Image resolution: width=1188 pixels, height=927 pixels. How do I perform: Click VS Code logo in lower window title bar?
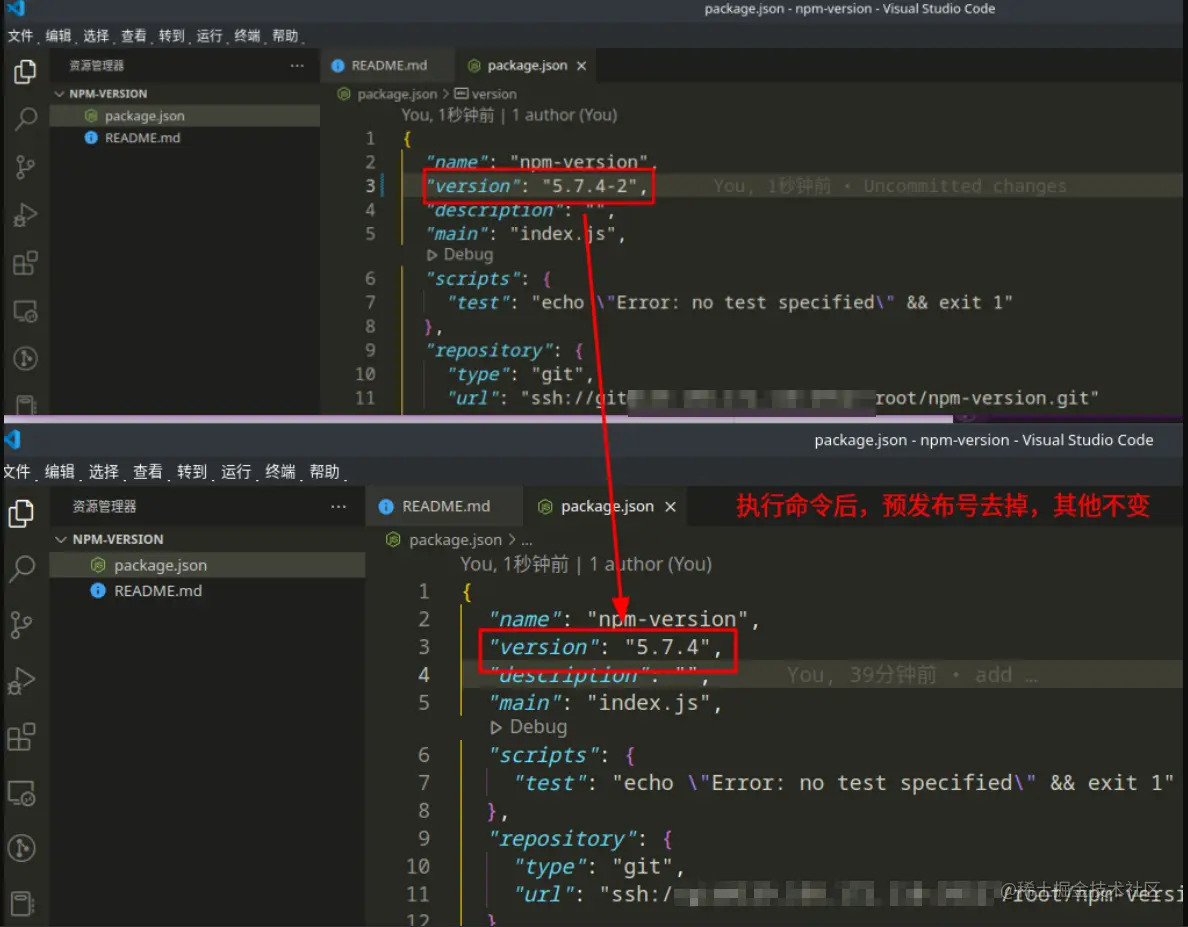click(x=13, y=440)
